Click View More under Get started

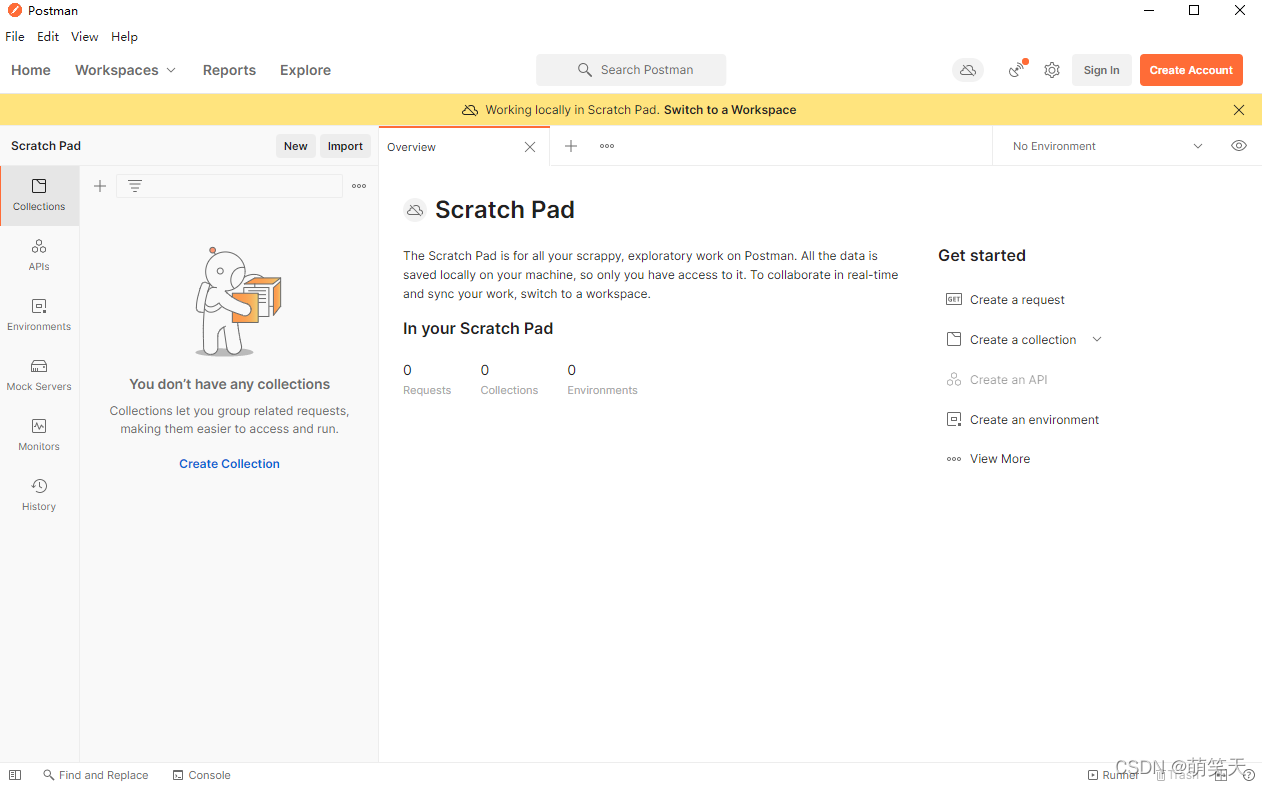click(988, 459)
